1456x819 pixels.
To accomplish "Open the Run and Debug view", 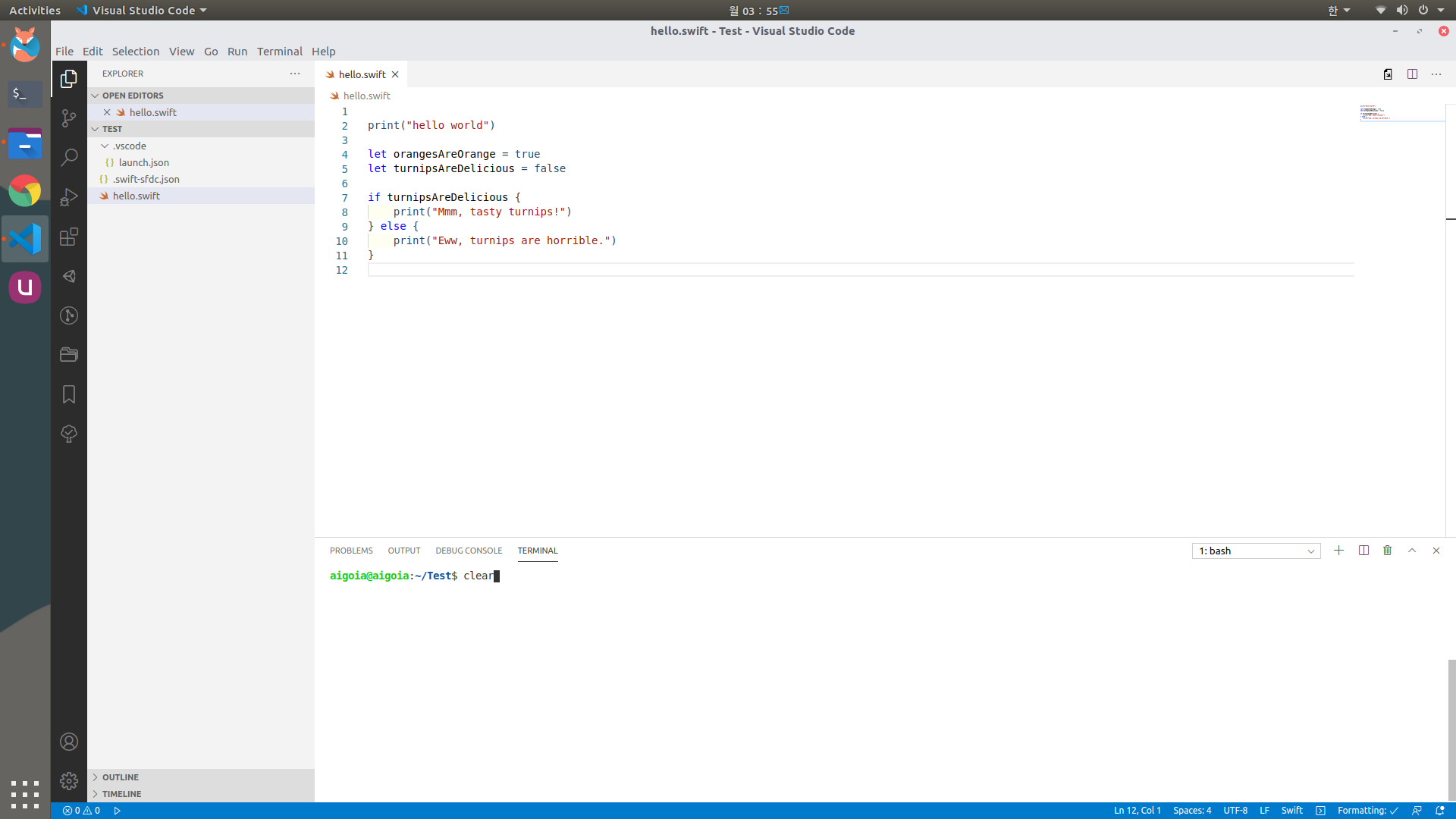I will pyautogui.click(x=69, y=197).
